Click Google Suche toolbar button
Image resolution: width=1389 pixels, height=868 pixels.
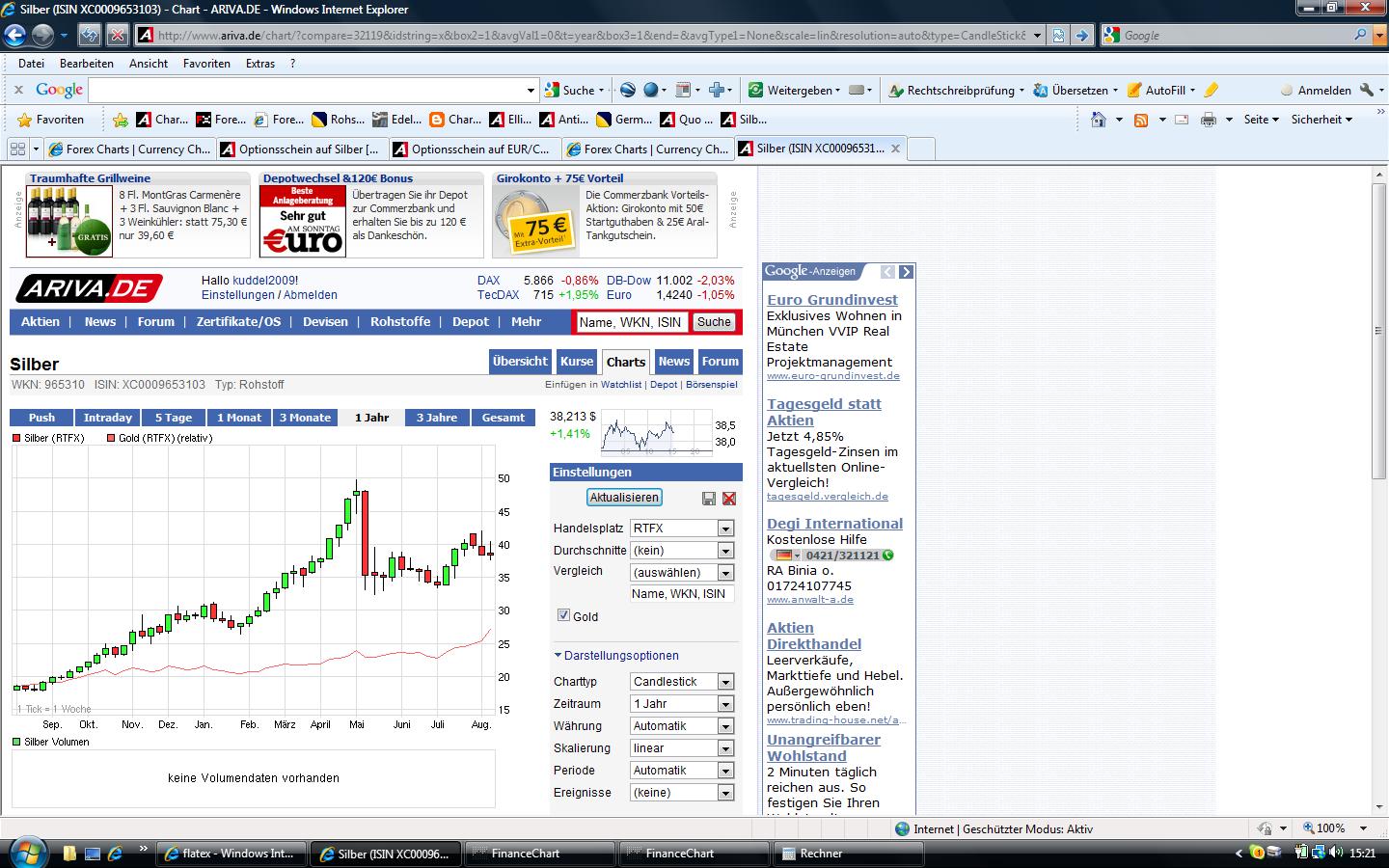(x=574, y=90)
